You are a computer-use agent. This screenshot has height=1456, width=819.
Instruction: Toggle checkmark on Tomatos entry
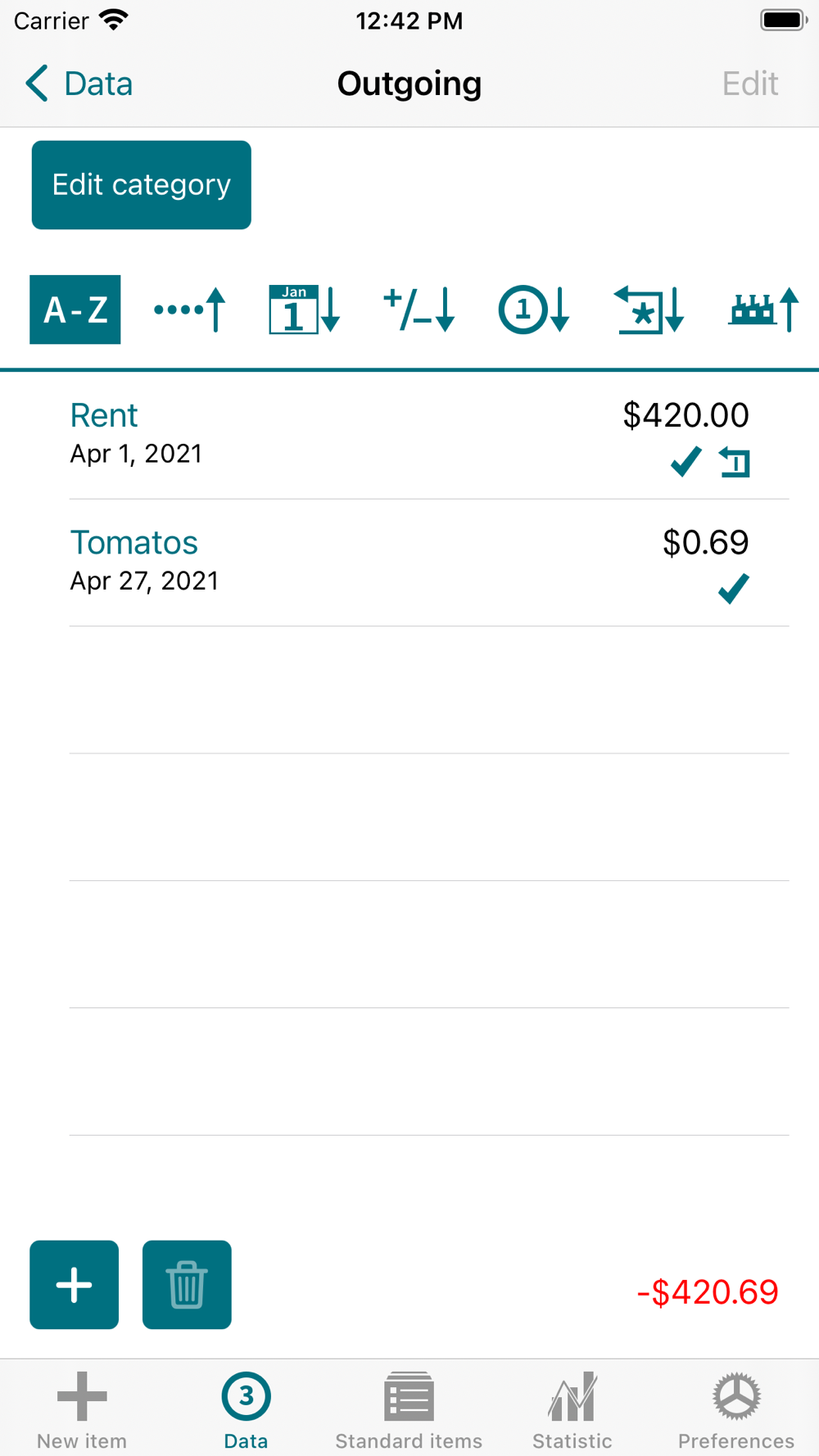click(733, 589)
